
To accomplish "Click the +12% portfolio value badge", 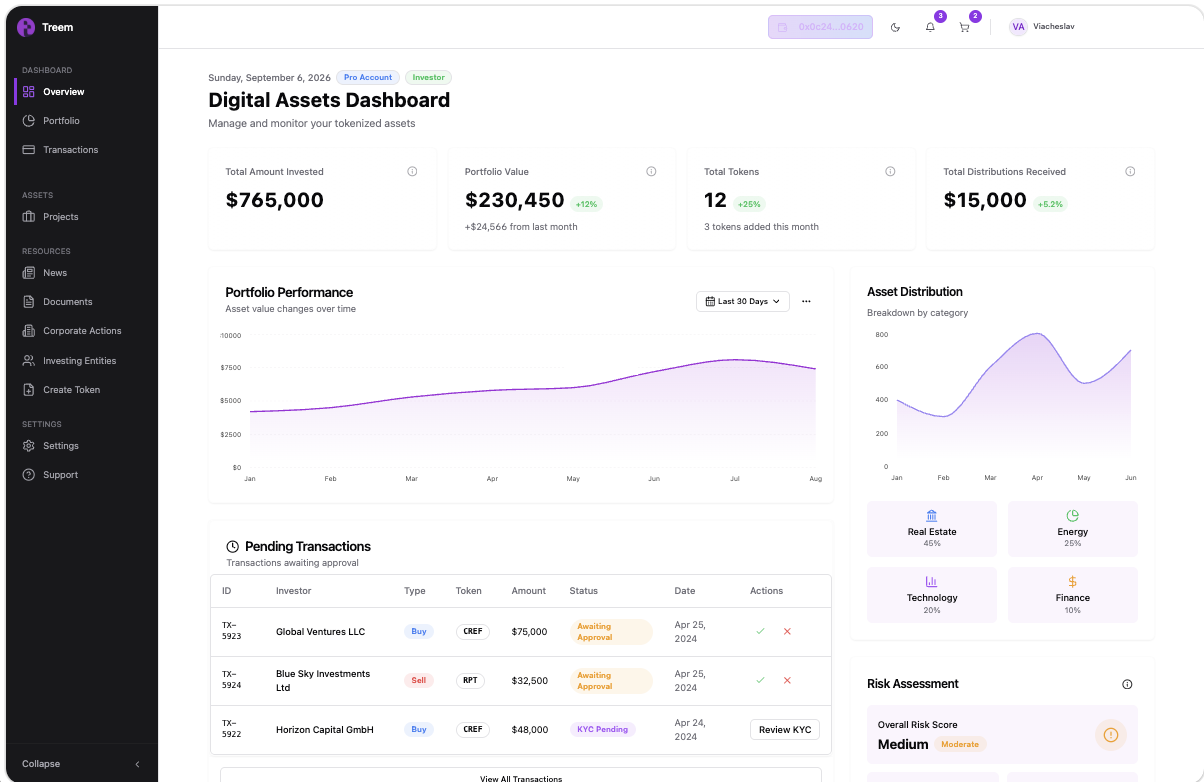I will click(x=586, y=204).
